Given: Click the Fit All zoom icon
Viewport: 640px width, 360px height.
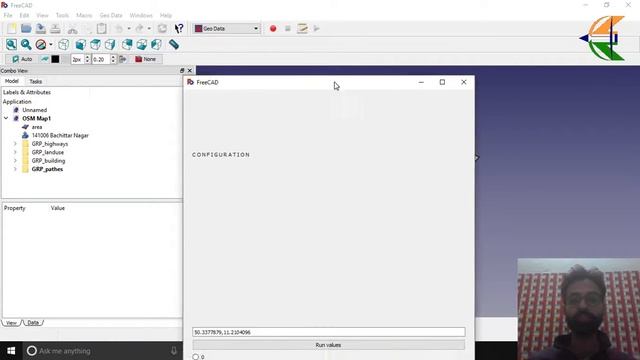Looking at the screenshot, I should (11, 44).
